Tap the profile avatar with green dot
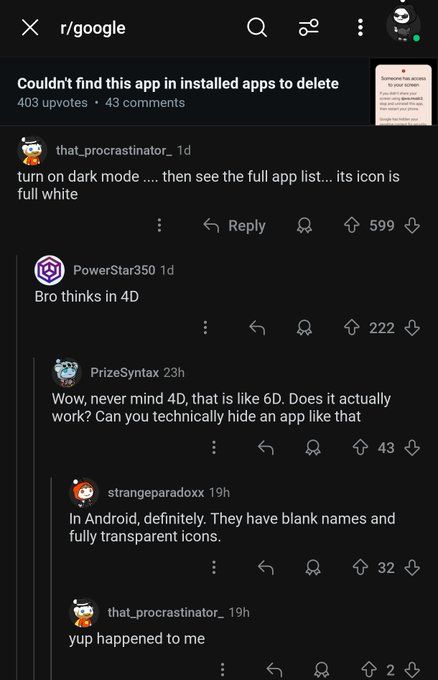The image size is (438, 680). (403, 23)
